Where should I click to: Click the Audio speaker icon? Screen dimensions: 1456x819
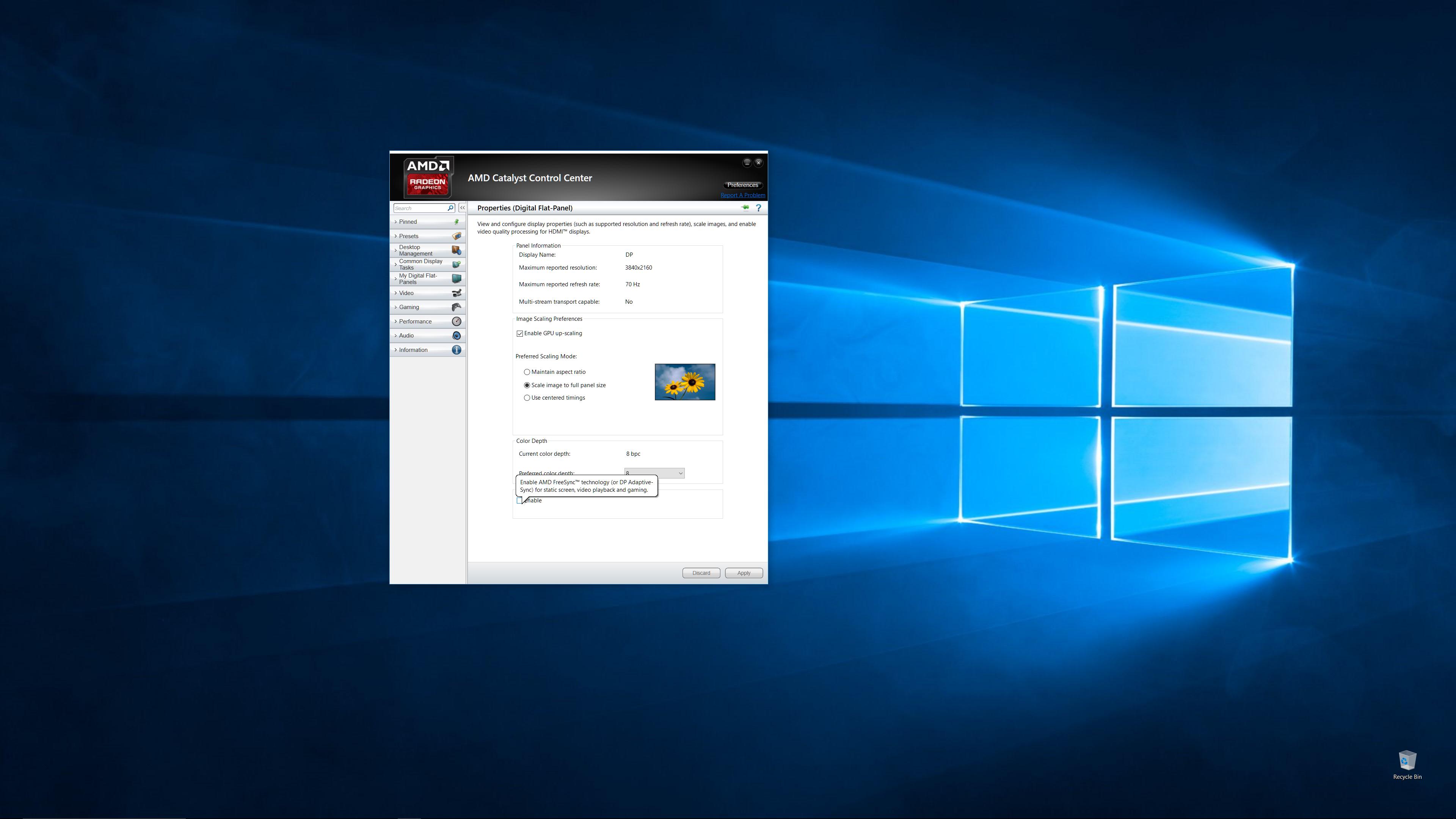456,336
